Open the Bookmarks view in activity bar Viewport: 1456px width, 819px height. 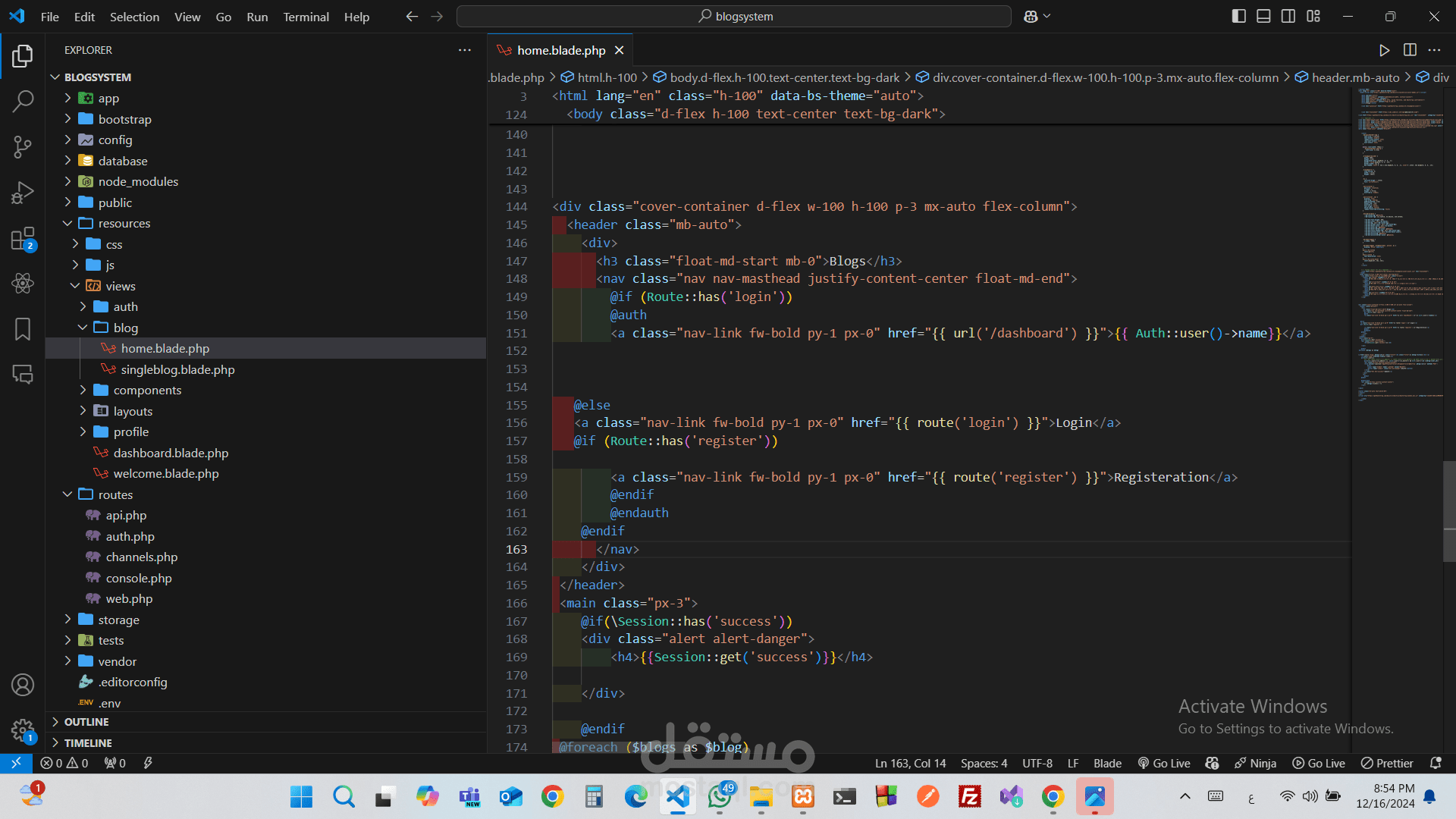23,329
